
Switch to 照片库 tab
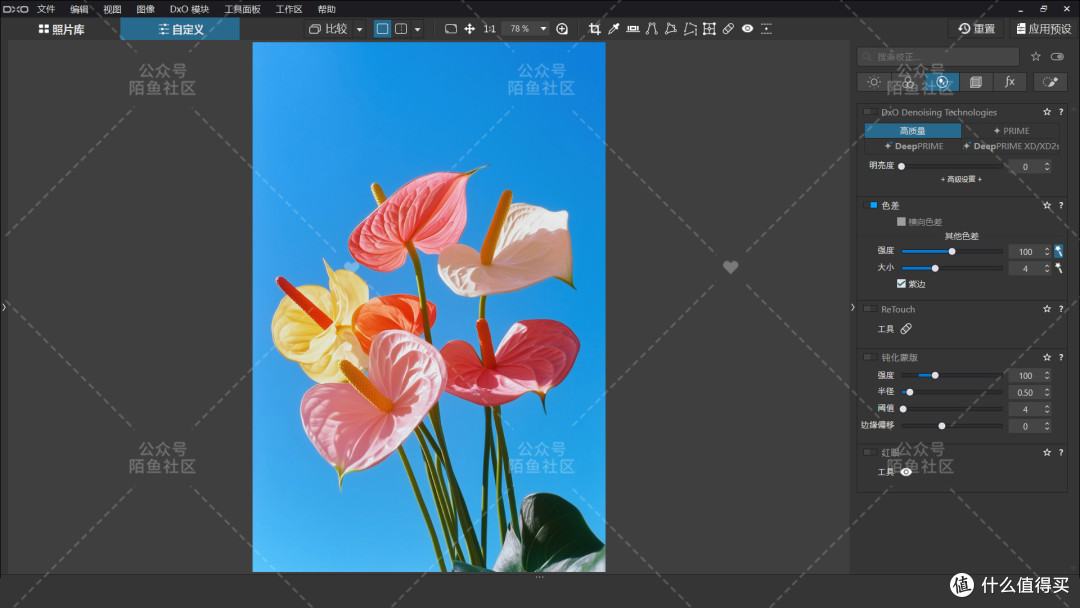pyautogui.click(x=61, y=30)
